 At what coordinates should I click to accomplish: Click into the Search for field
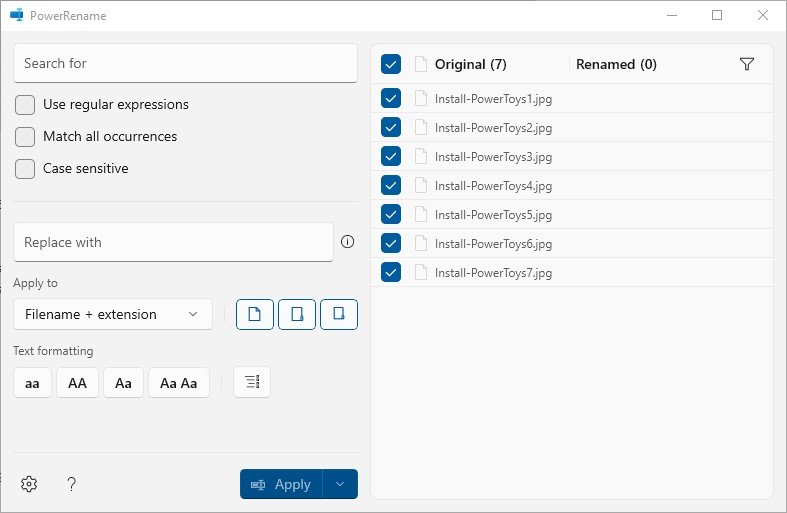click(x=185, y=63)
